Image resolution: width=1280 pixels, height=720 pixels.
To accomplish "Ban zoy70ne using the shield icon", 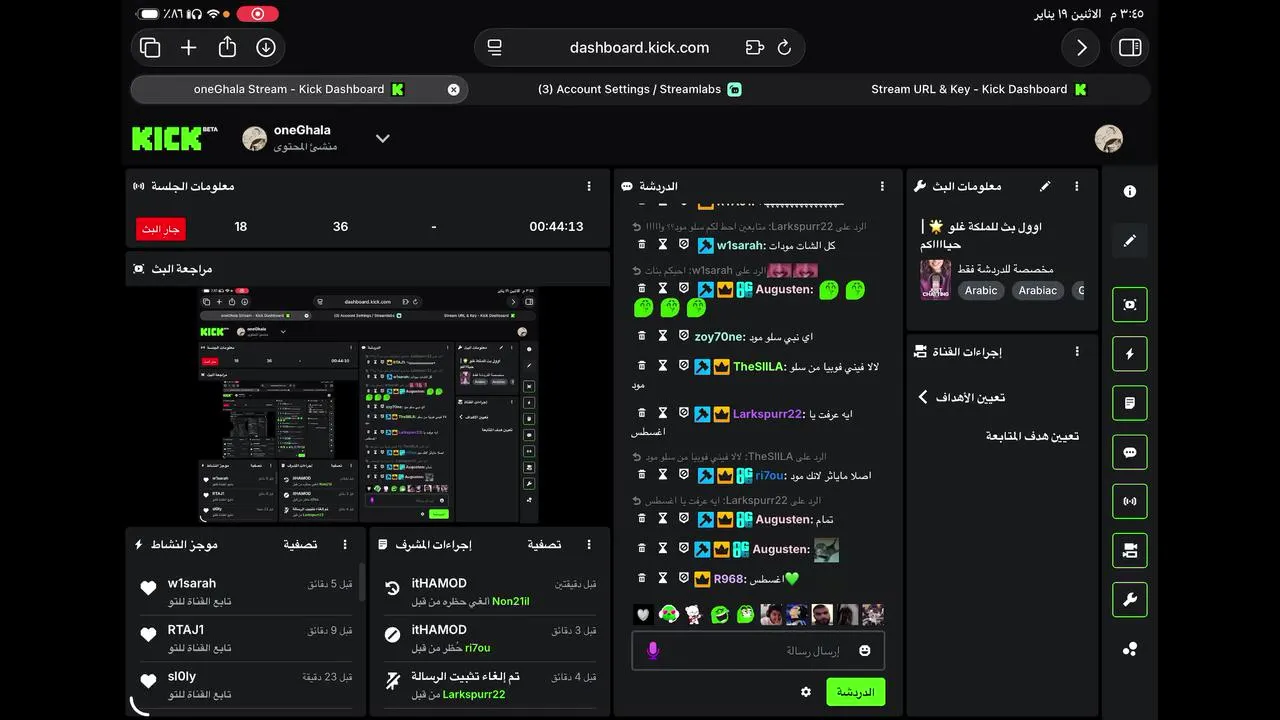I will [x=684, y=336].
